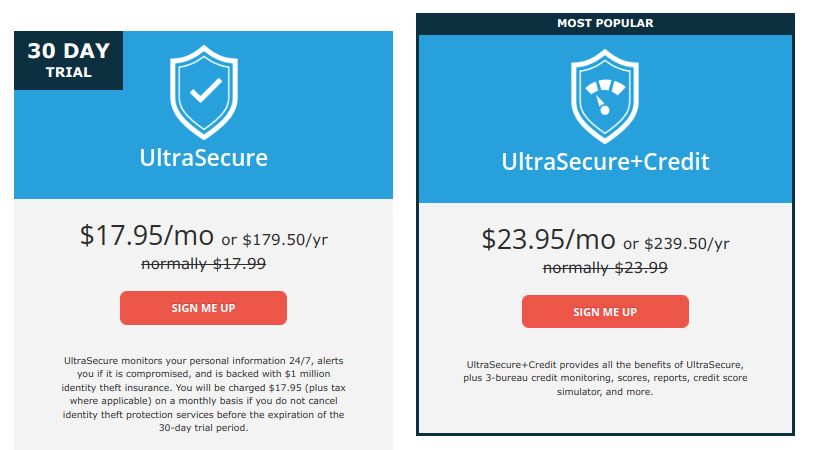This screenshot has width=813, height=450.
Task: Click the MOST POPULAR banner
Action: pyautogui.click(x=605, y=23)
